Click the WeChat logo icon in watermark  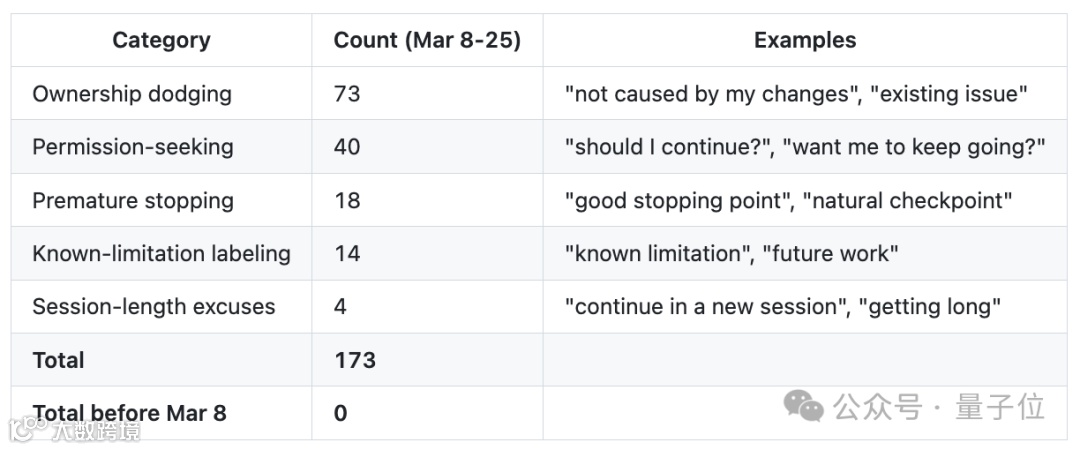(x=803, y=405)
